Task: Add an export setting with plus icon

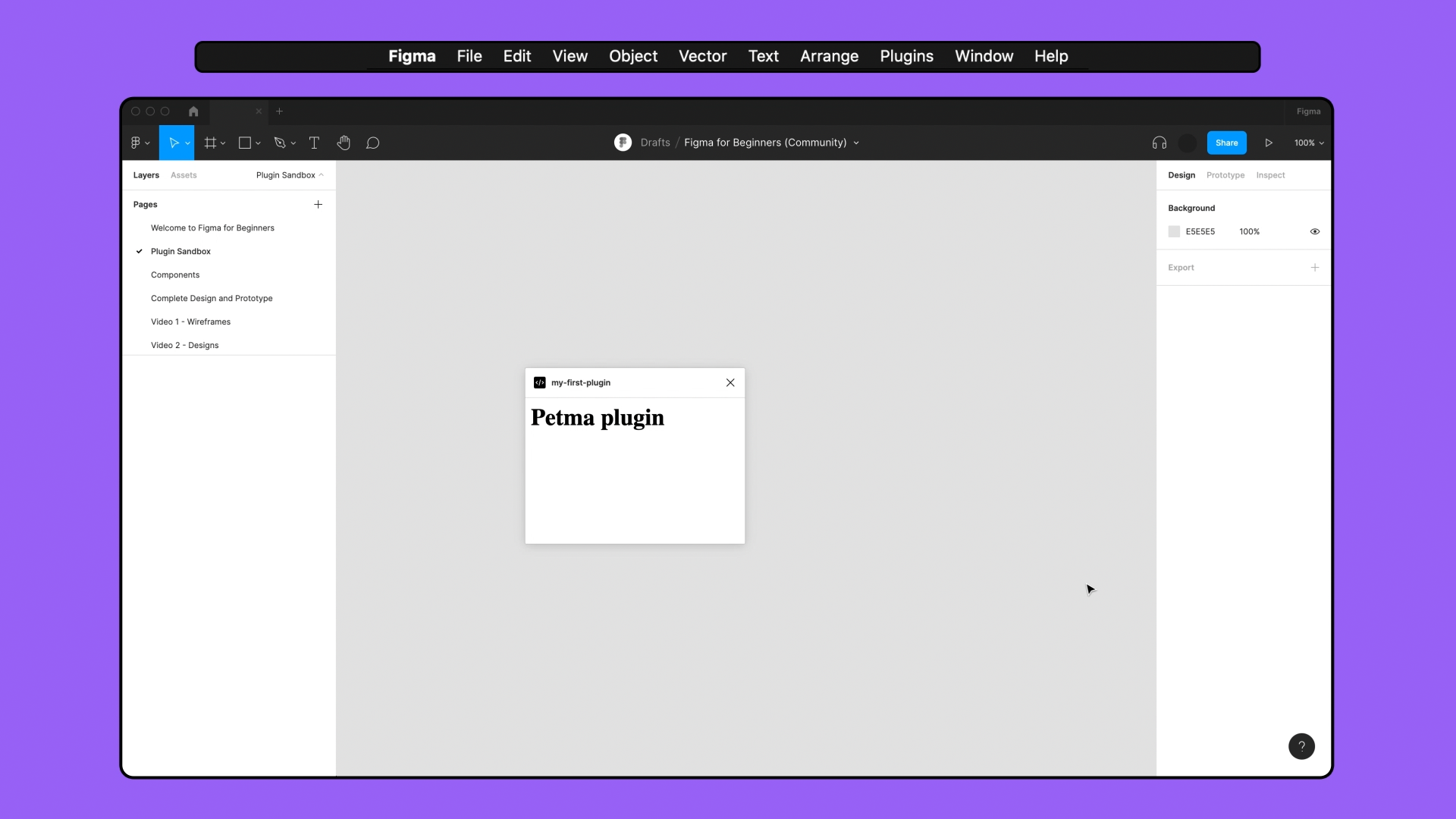Action: click(x=1315, y=267)
